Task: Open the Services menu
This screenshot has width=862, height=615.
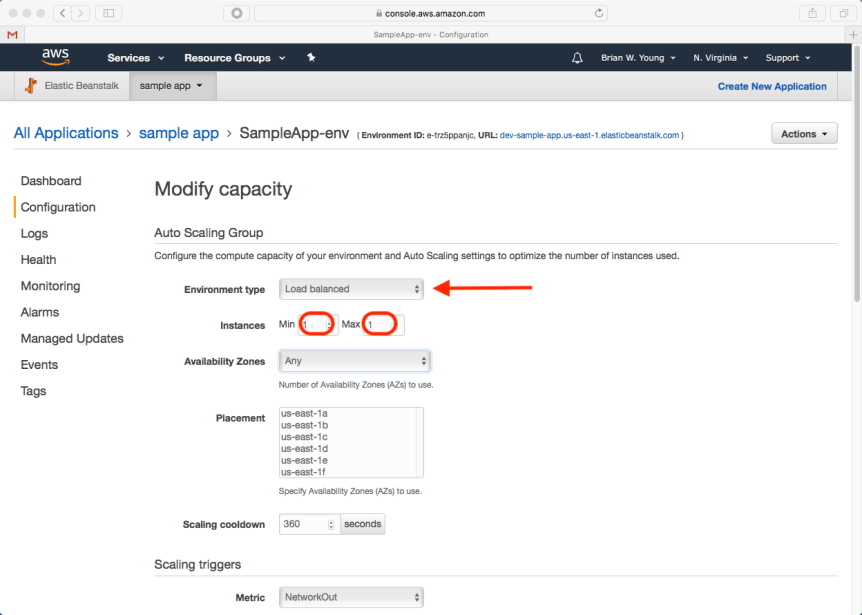Action: click(x=135, y=58)
